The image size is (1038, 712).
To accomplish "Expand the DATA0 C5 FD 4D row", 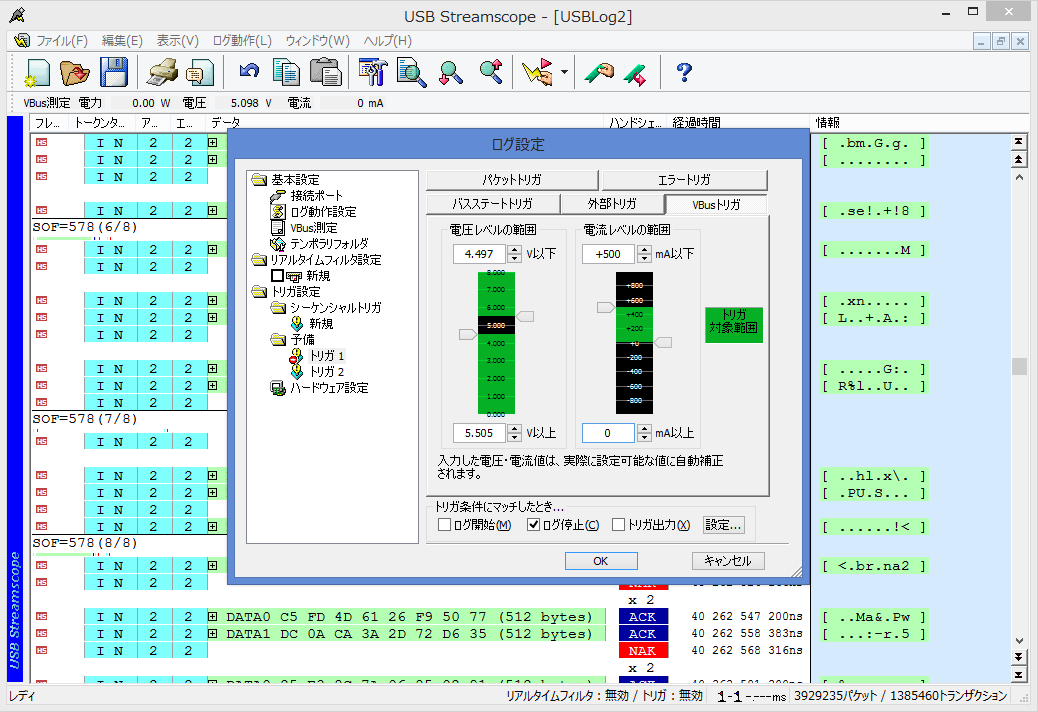I will pyautogui.click(x=212, y=617).
